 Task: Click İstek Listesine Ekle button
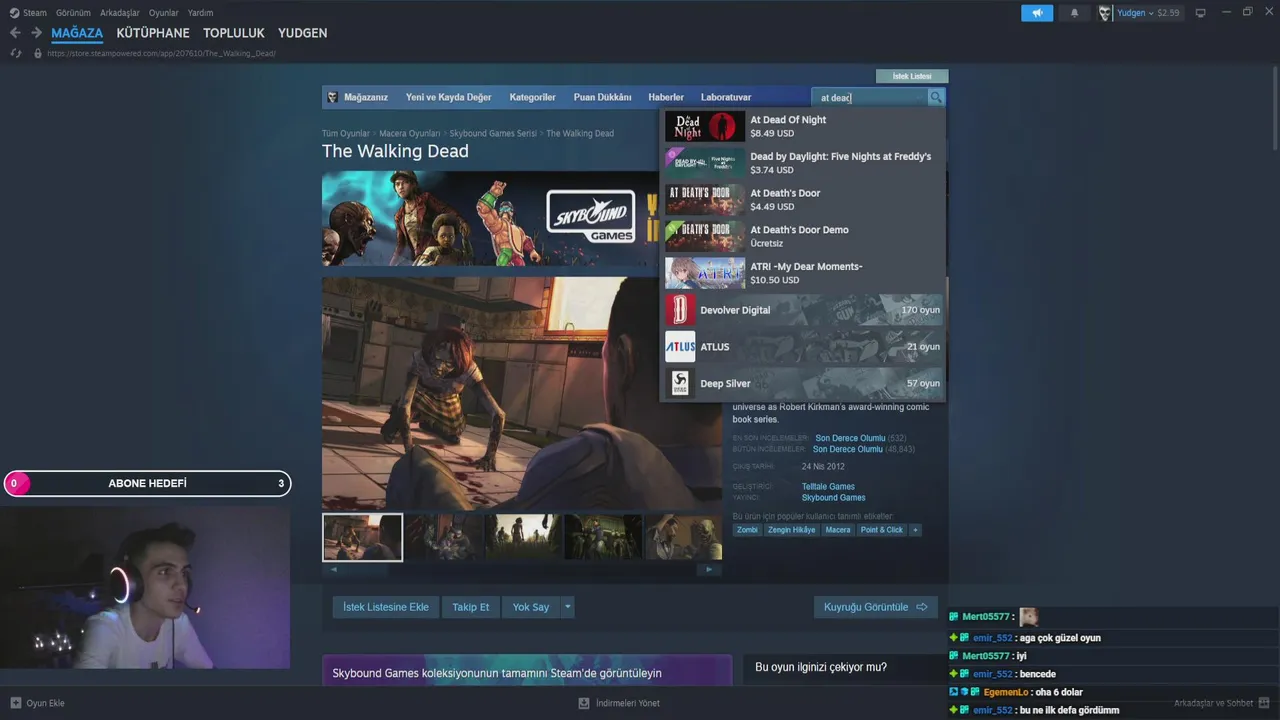(386, 607)
